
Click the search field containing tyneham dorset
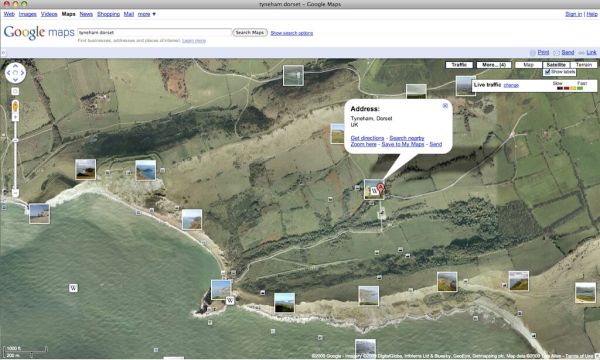pyautogui.click(x=154, y=33)
